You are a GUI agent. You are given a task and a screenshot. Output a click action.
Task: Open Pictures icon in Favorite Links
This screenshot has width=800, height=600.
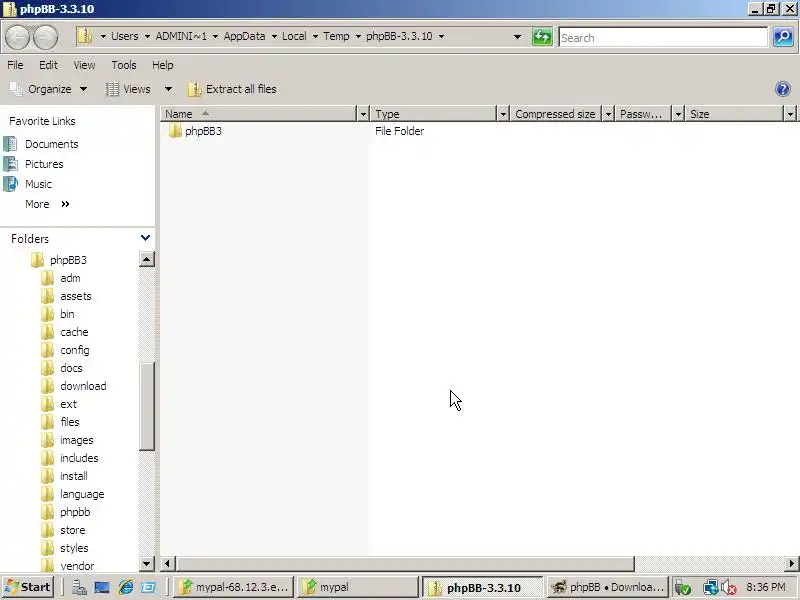tap(10, 164)
